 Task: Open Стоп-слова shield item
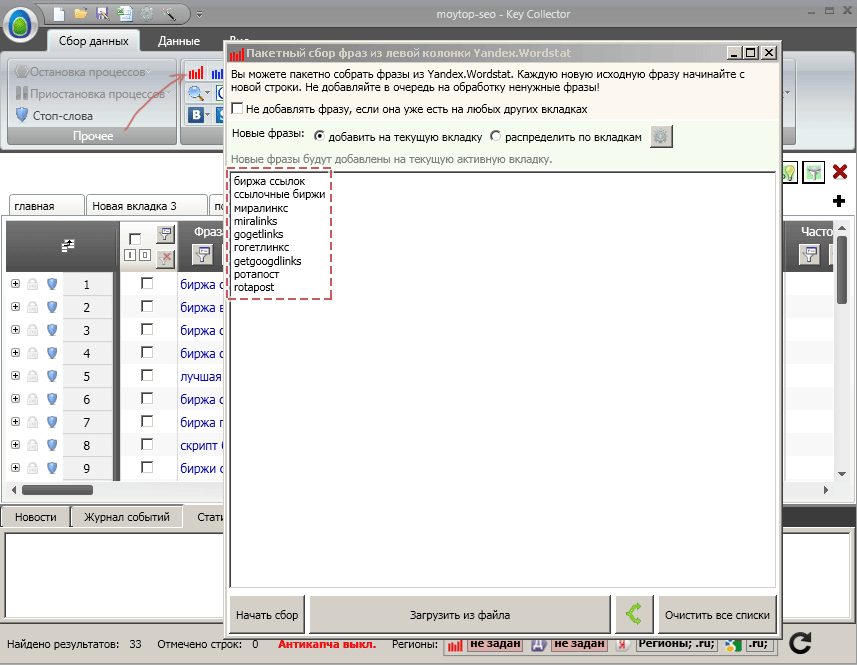[x=54, y=115]
